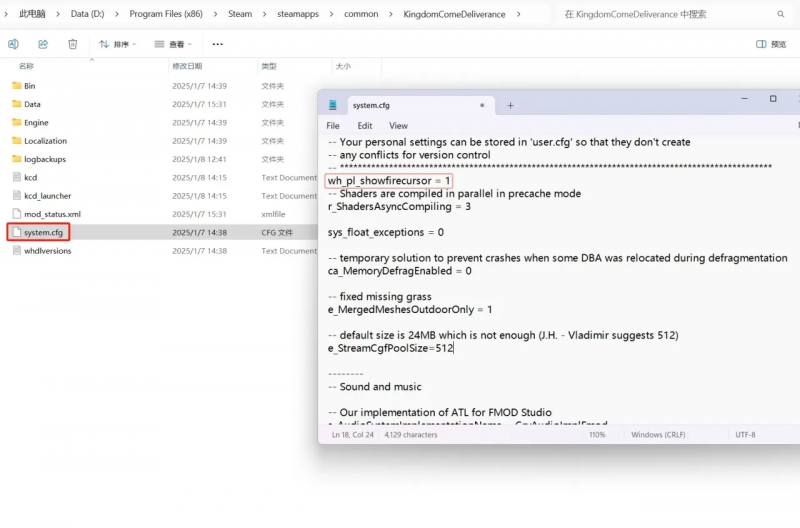Open the View menu in Notepad
The height and width of the screenshot is (528, 800).
coord(398,126)
